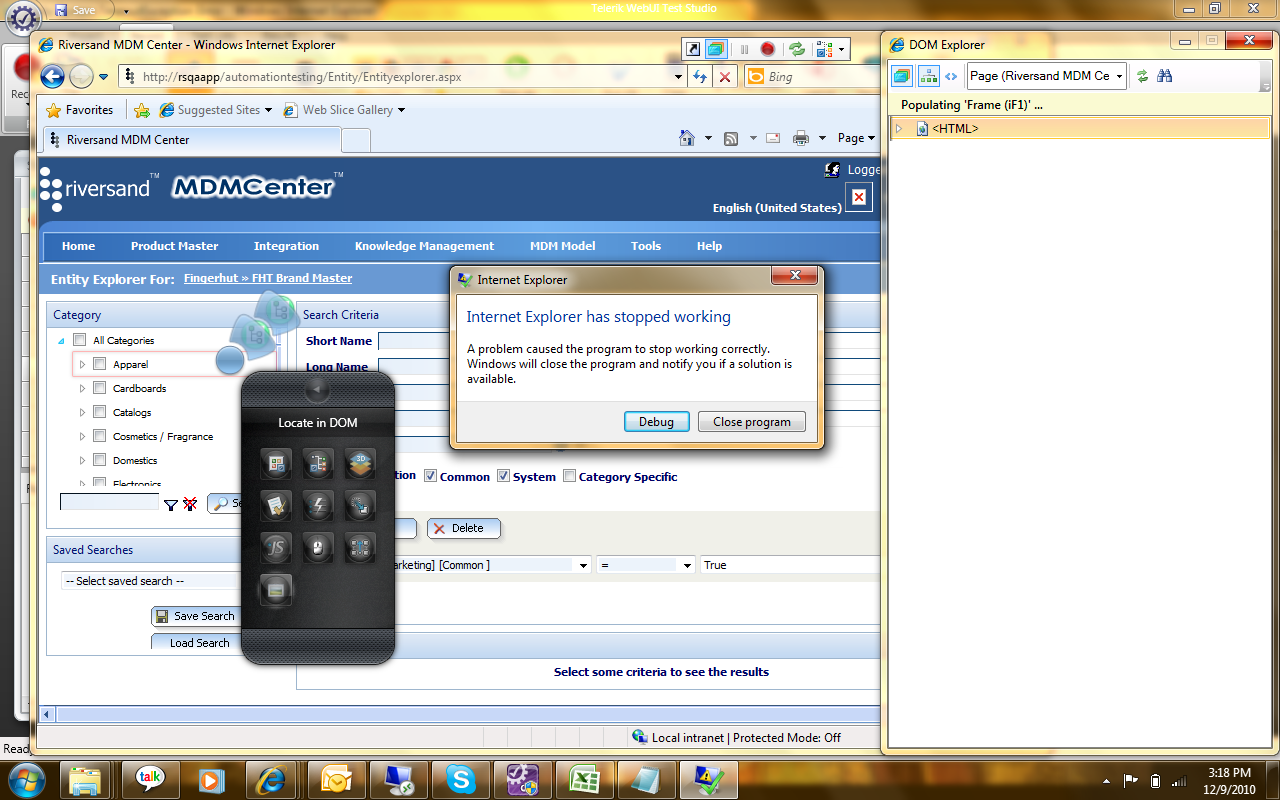This screenshot has height=800, width=1280.
Task: Collapse the All Categories tree node
Action: click(x=62, y=340)
